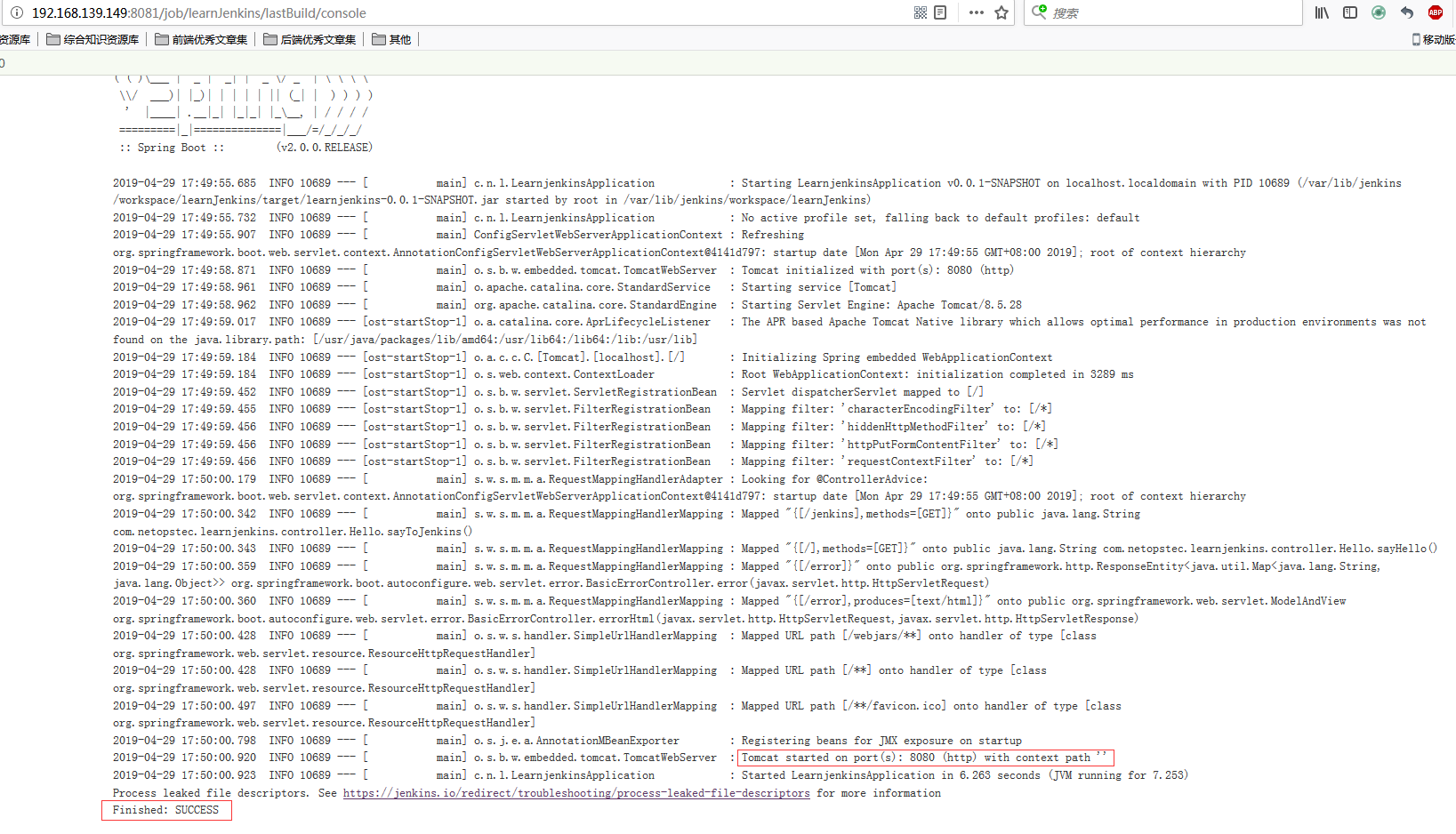Click '2019-04-29 17:49:55.685' timestamp text
Image resolution: width=1456 pixels, height=834 pixels.
(184, 183)
